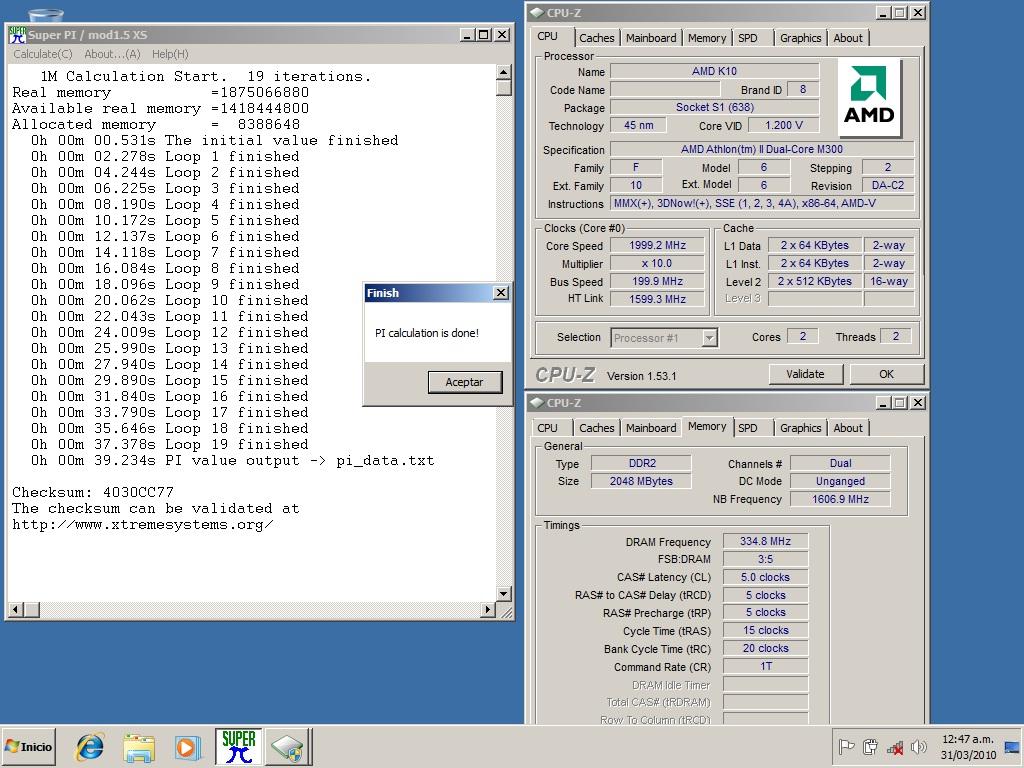Click the CAS# Latency value 5.0 clocks
Viewport: 1024px width, 768px height.
pos(765,577)
